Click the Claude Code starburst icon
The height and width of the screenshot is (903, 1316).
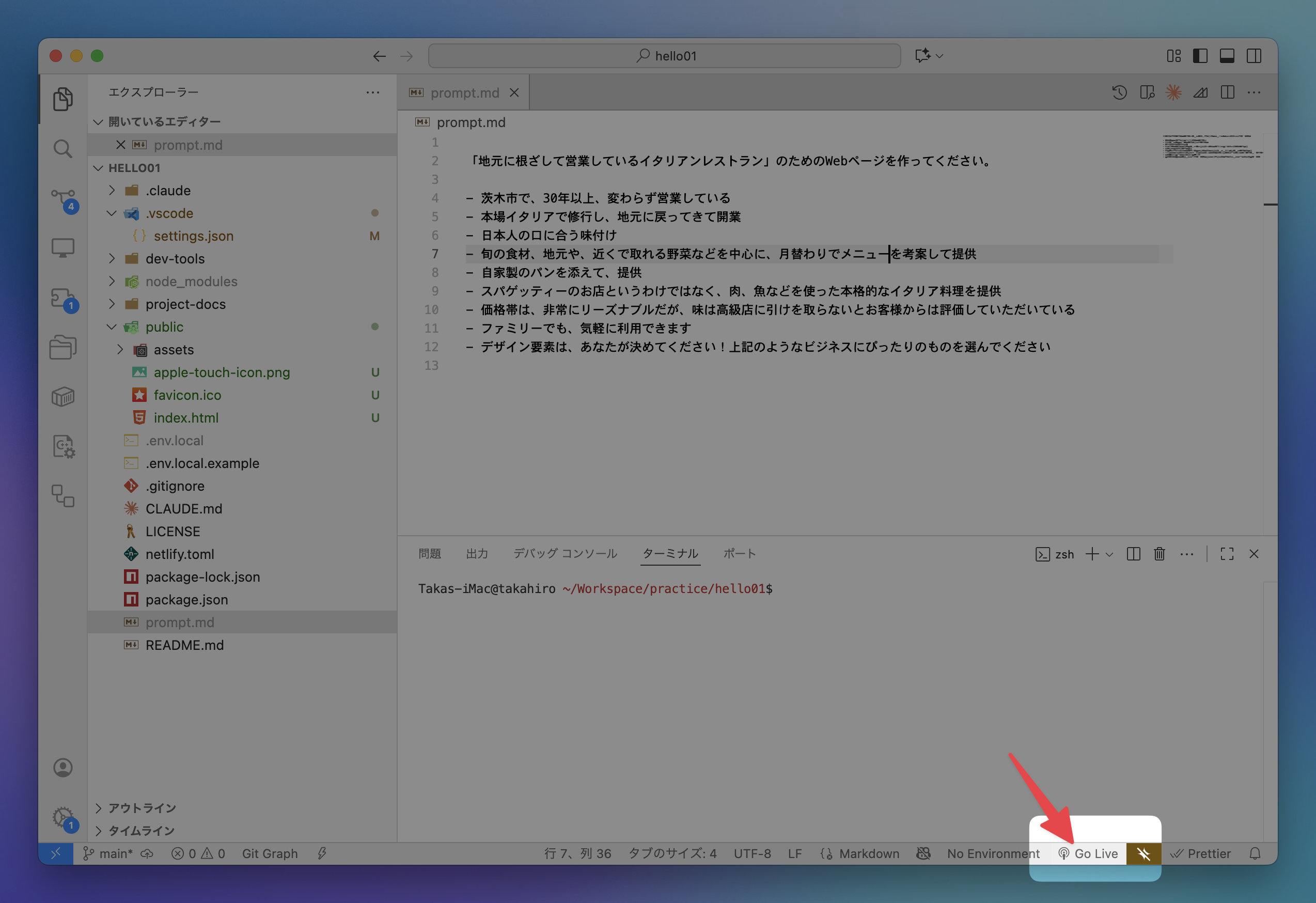tap(1173, 92)
